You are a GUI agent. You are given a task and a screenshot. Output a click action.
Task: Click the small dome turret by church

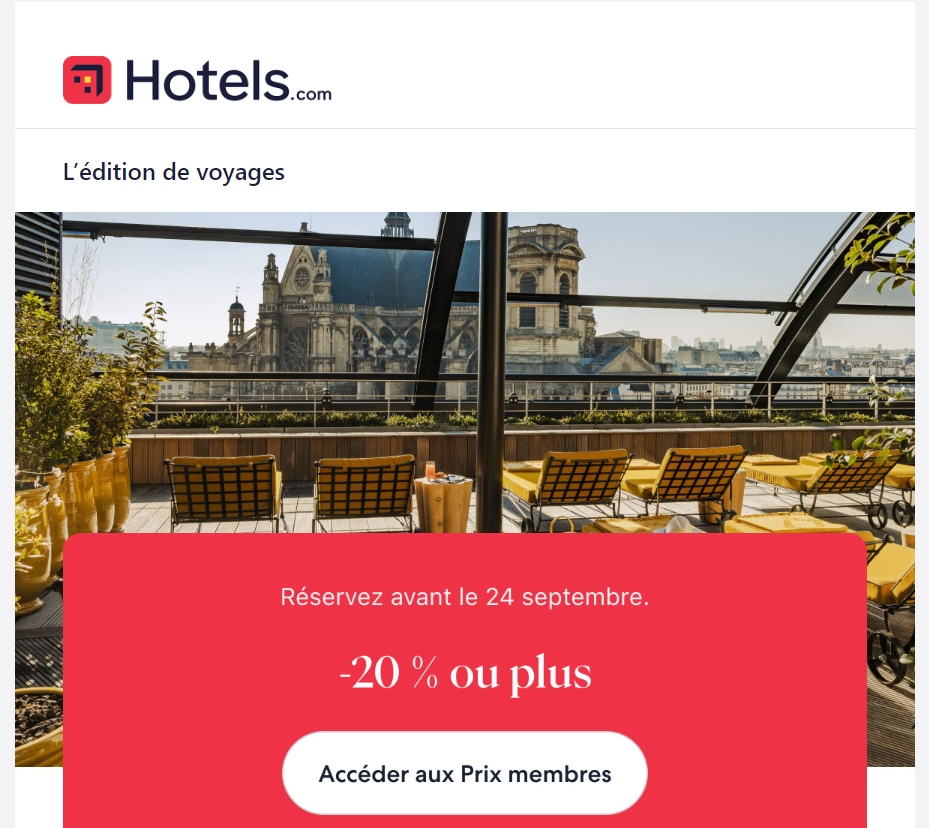pos(236,319)
